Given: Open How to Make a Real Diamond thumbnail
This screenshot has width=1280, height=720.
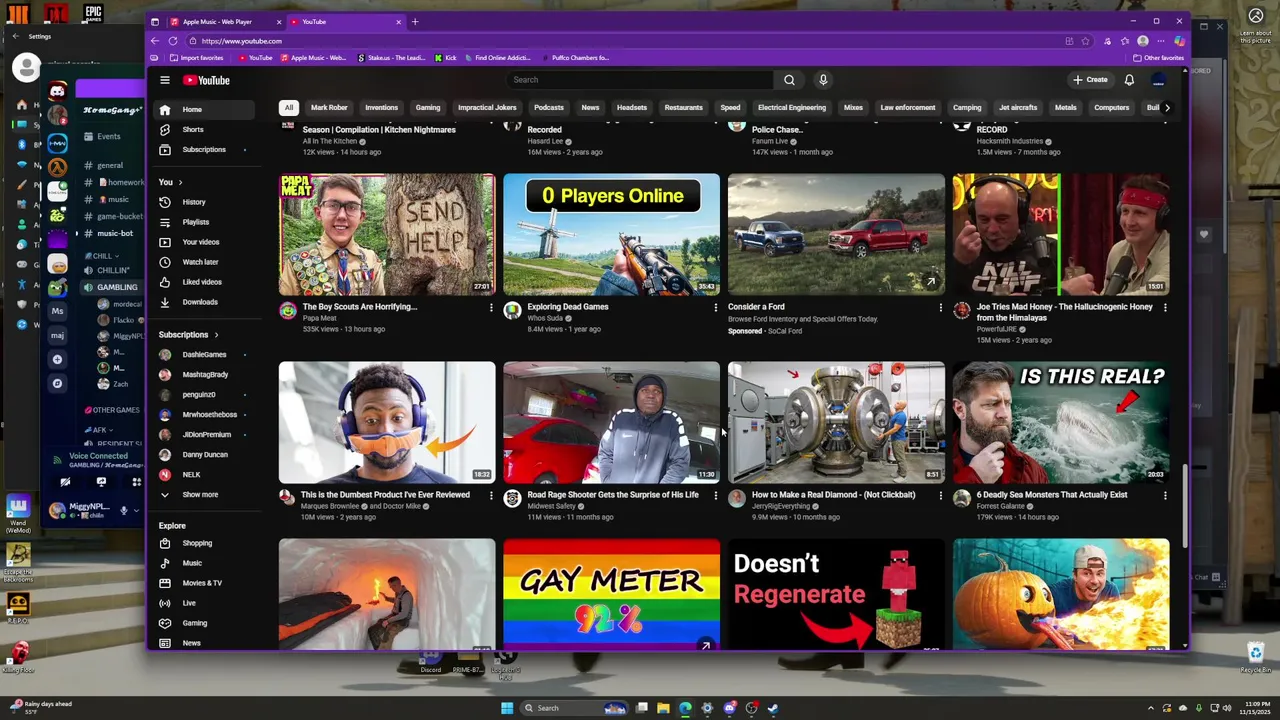Looking at the screenshot, I should (836, 422).
